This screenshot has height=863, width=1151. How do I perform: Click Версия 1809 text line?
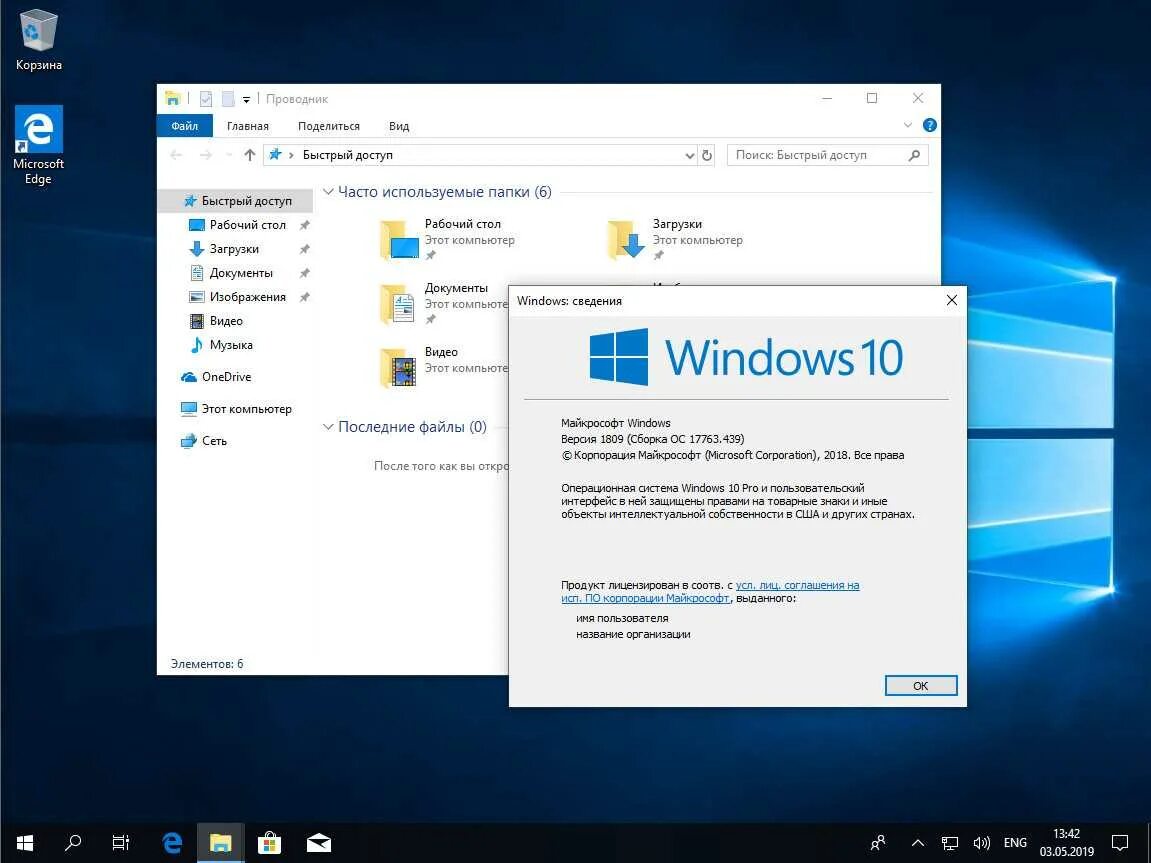(653, 439)
